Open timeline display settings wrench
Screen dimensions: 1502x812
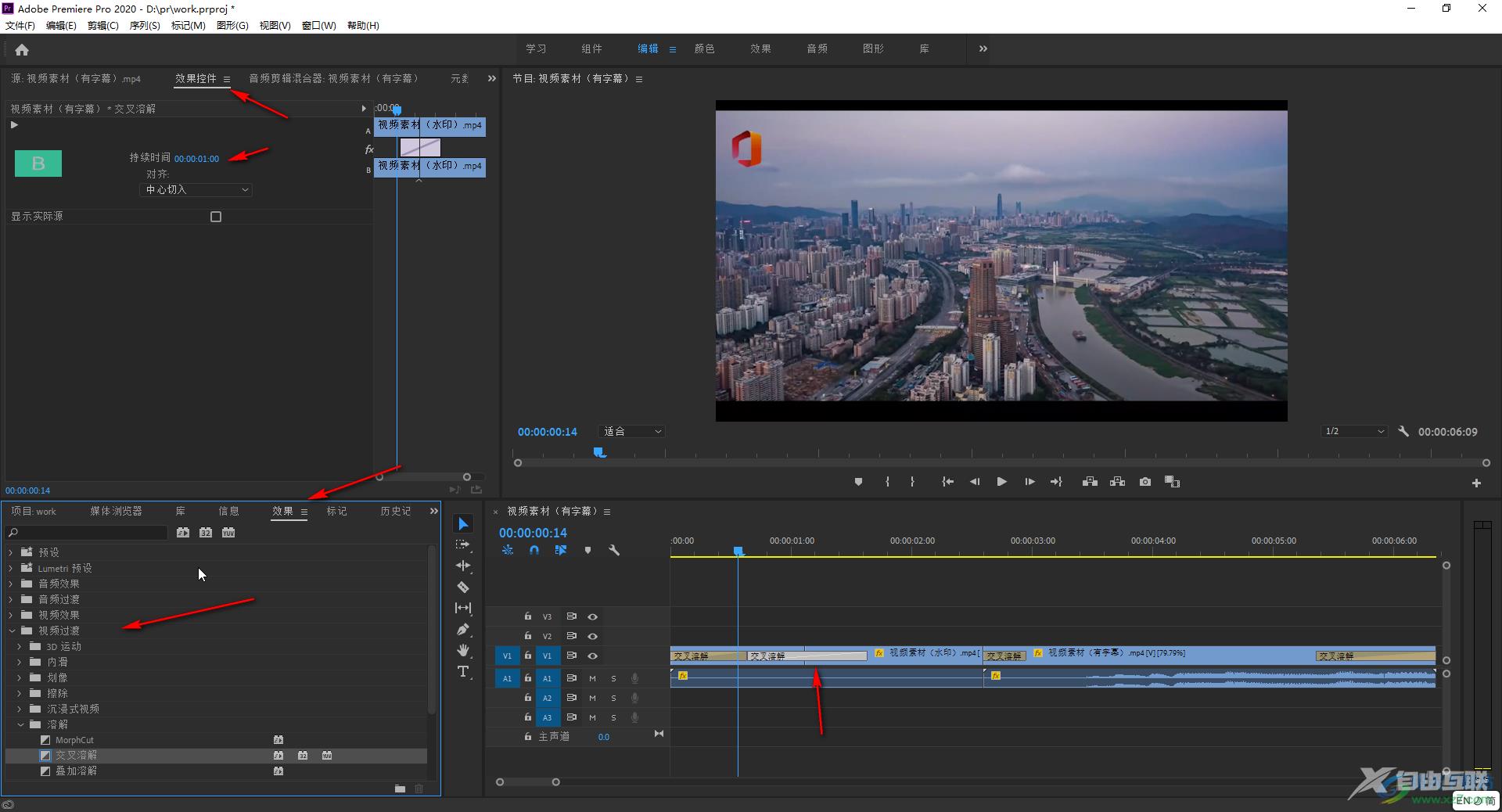pyautogui.click(x=614, y=550)
